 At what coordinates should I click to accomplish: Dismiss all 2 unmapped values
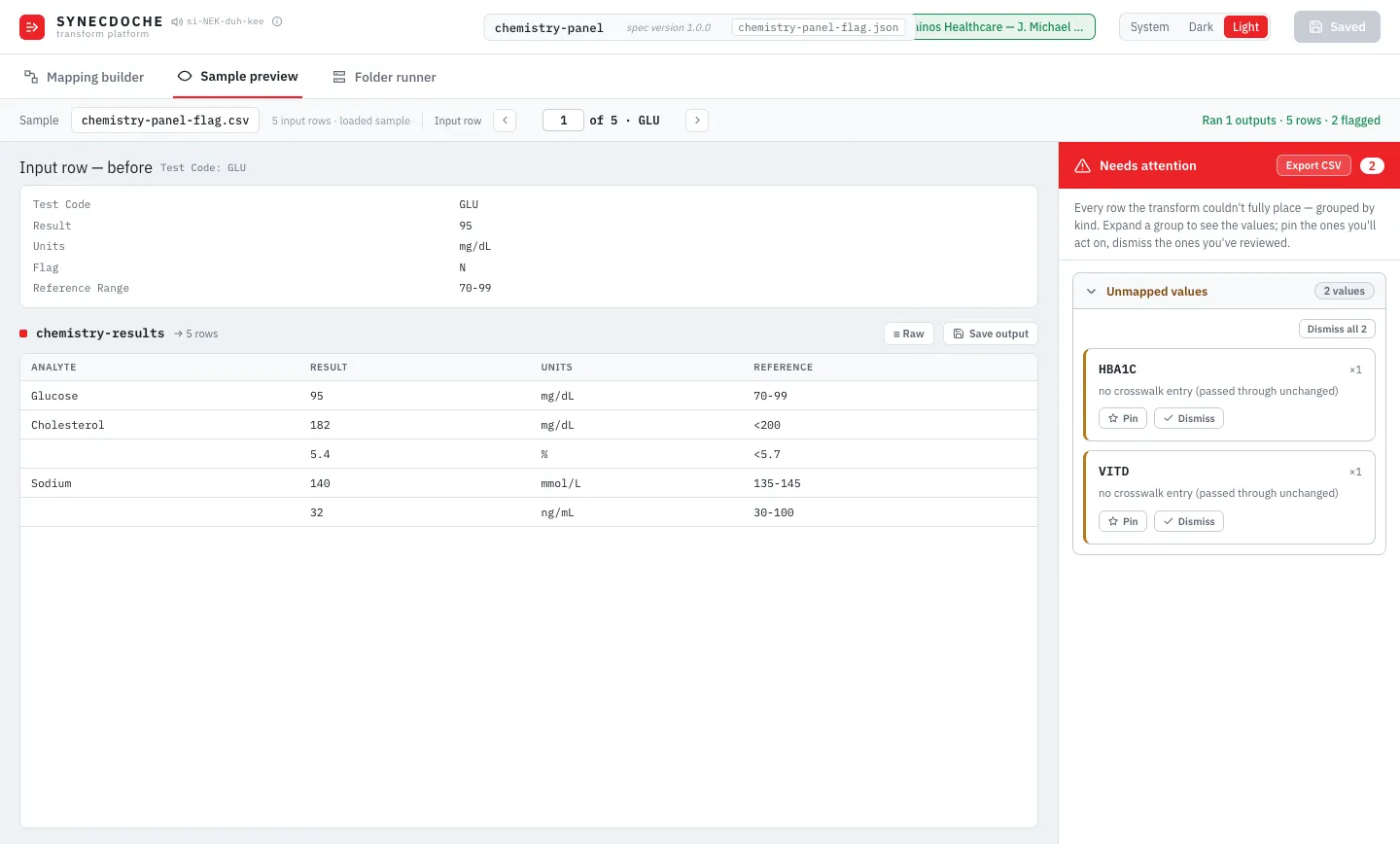click(x=1337, y=329)
